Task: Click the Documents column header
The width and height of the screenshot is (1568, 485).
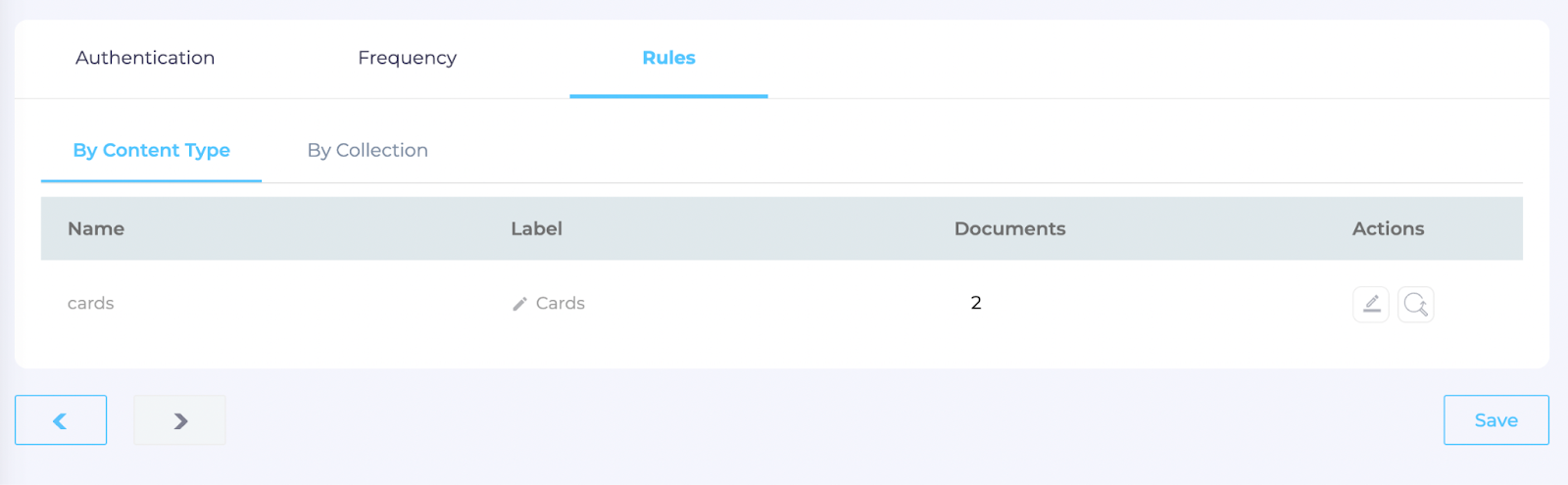Action: [x=1009, y=228]
